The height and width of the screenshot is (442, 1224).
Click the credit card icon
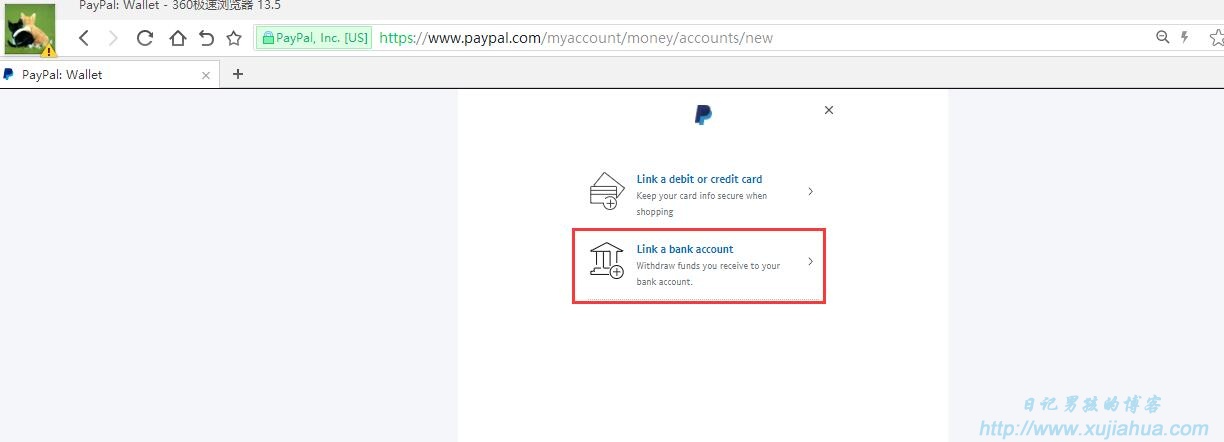[606, 191]
